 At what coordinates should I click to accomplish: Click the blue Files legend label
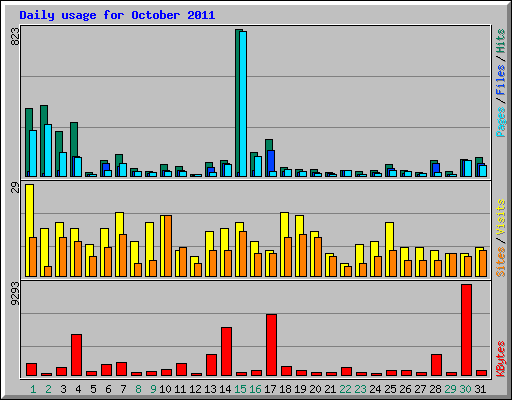500,80
